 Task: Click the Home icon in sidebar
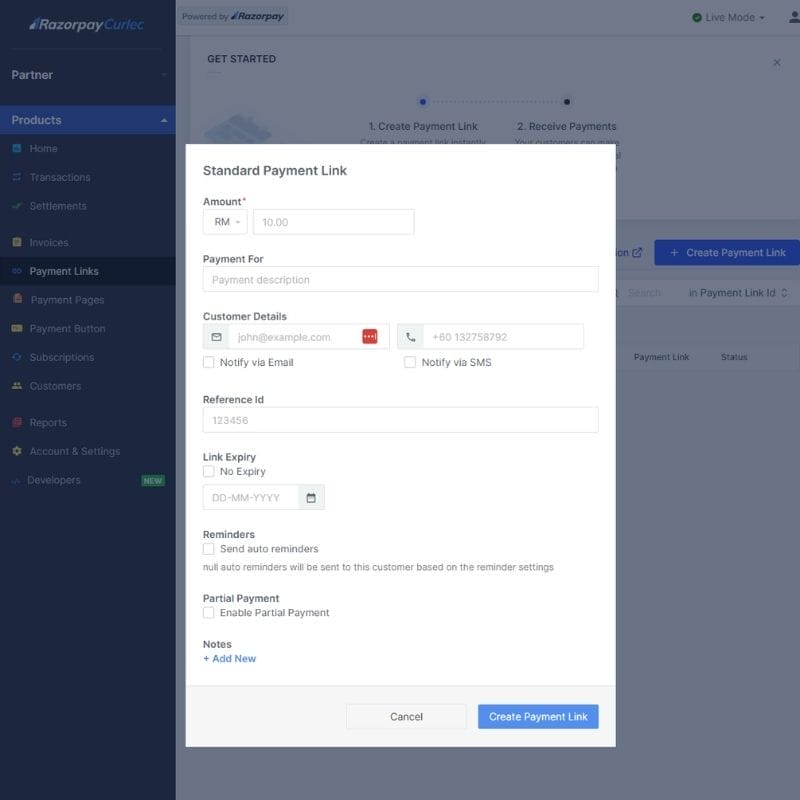tap(17, 148)
